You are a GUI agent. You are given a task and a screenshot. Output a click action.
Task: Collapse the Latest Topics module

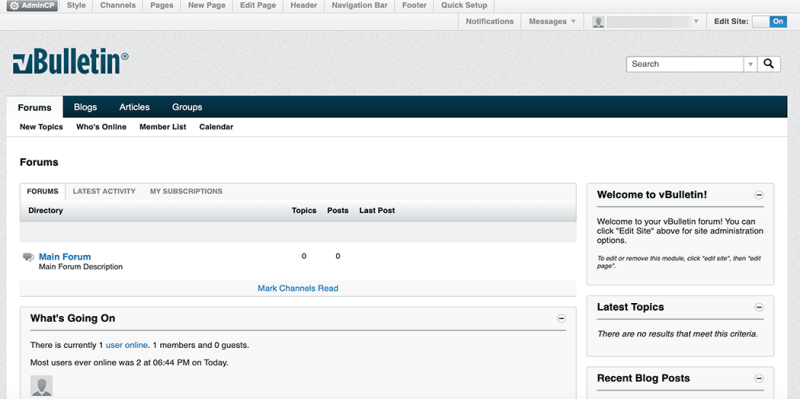pyautogui.click(x=759, y=307)
